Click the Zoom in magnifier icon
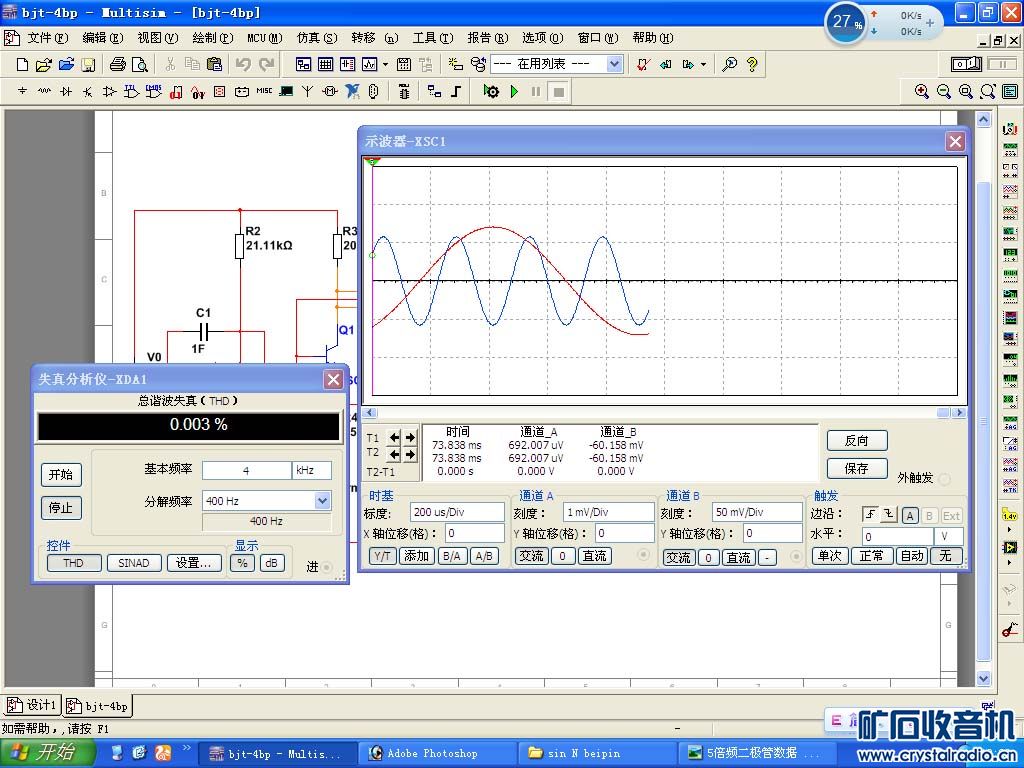This screenshot has width=1024, height=768. 922,91
